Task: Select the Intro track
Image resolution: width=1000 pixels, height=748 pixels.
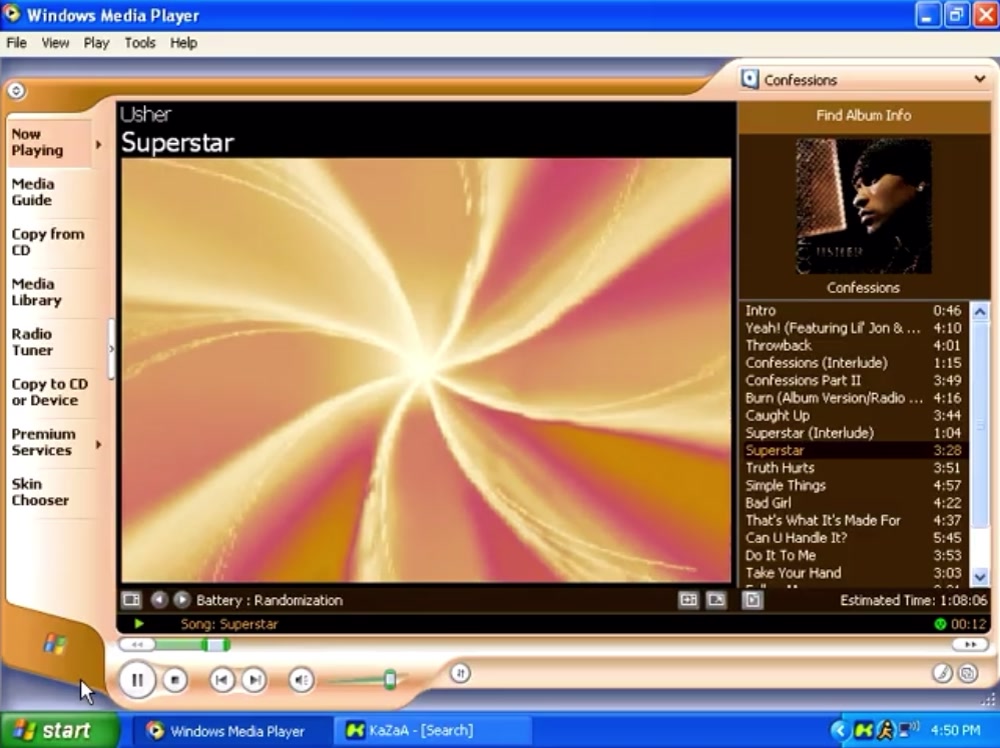Action: 854,311
